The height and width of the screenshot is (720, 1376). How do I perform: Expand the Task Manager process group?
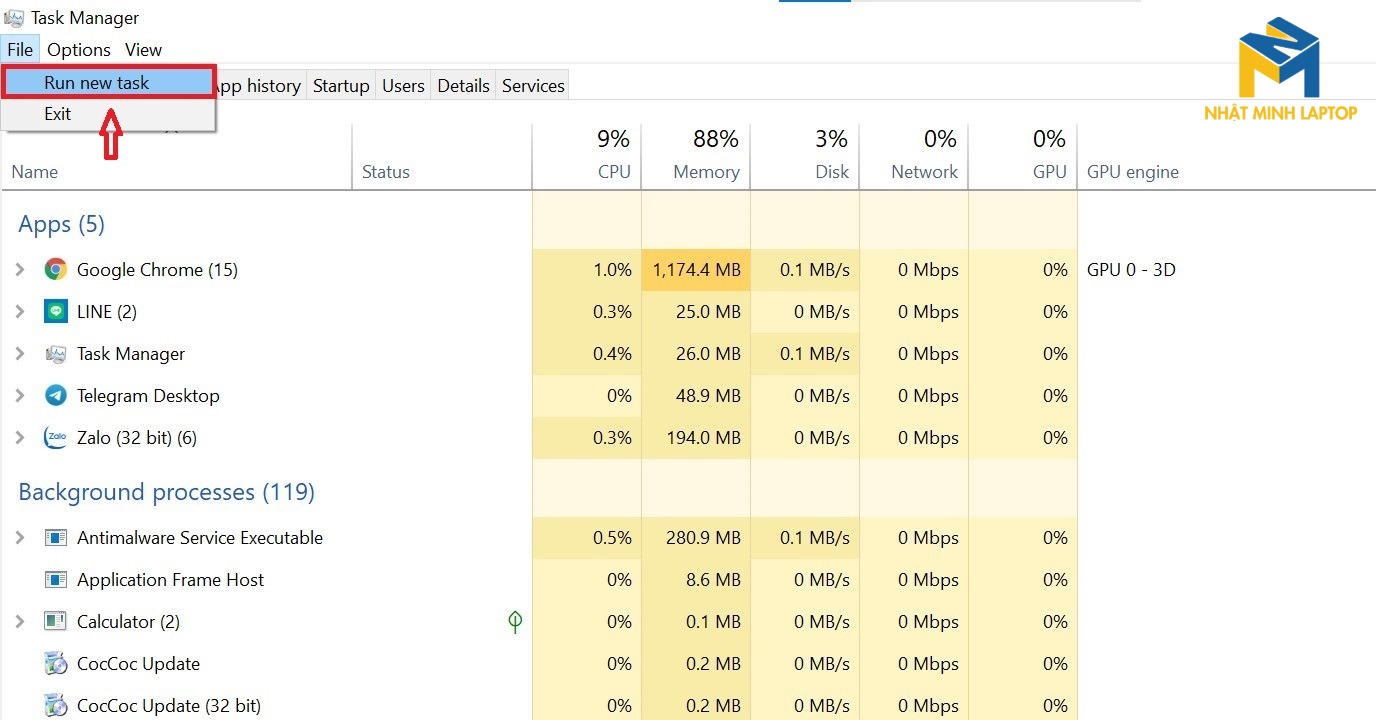point(19,353)
